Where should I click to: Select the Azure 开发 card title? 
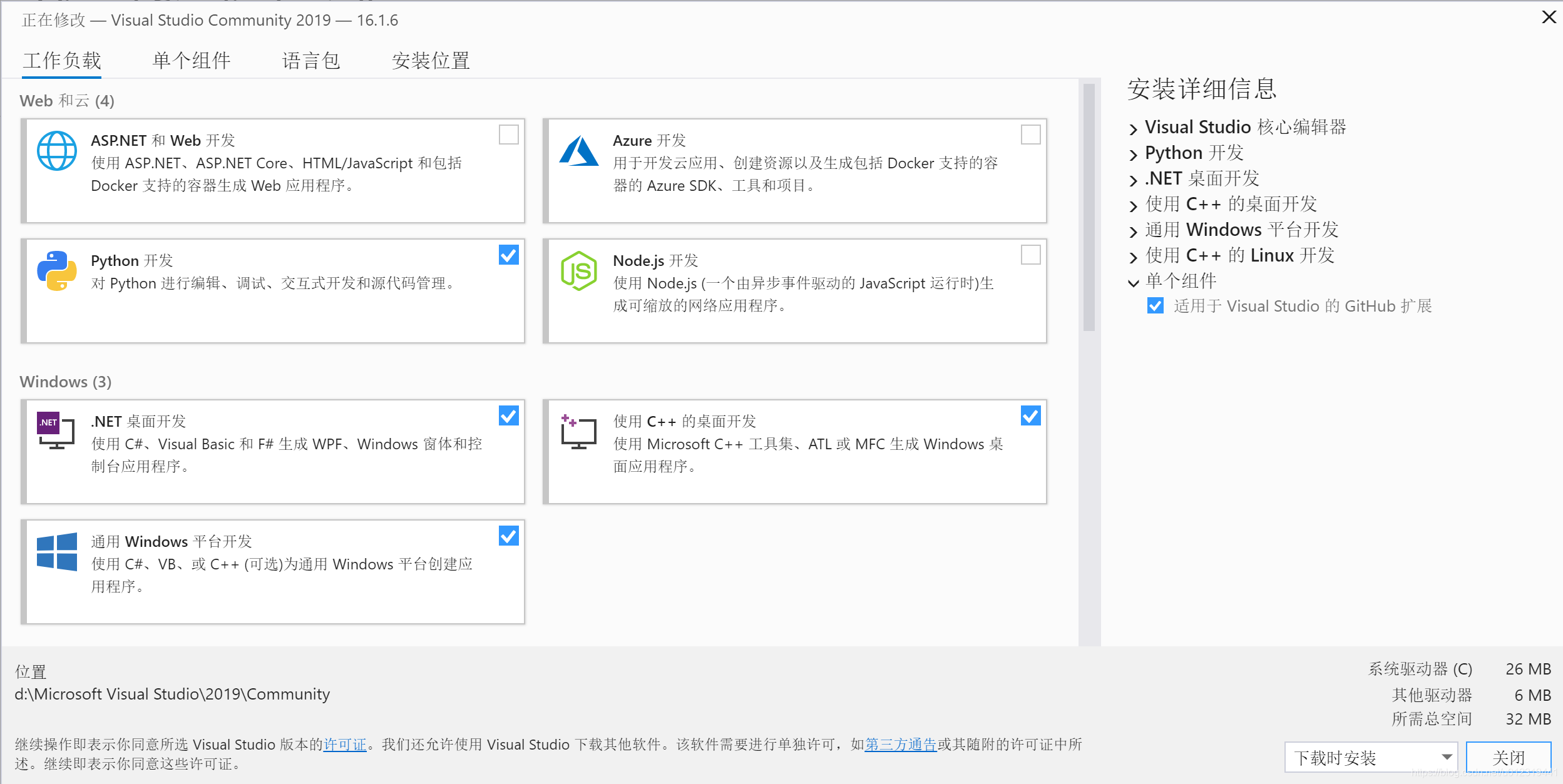pos(649,140)
